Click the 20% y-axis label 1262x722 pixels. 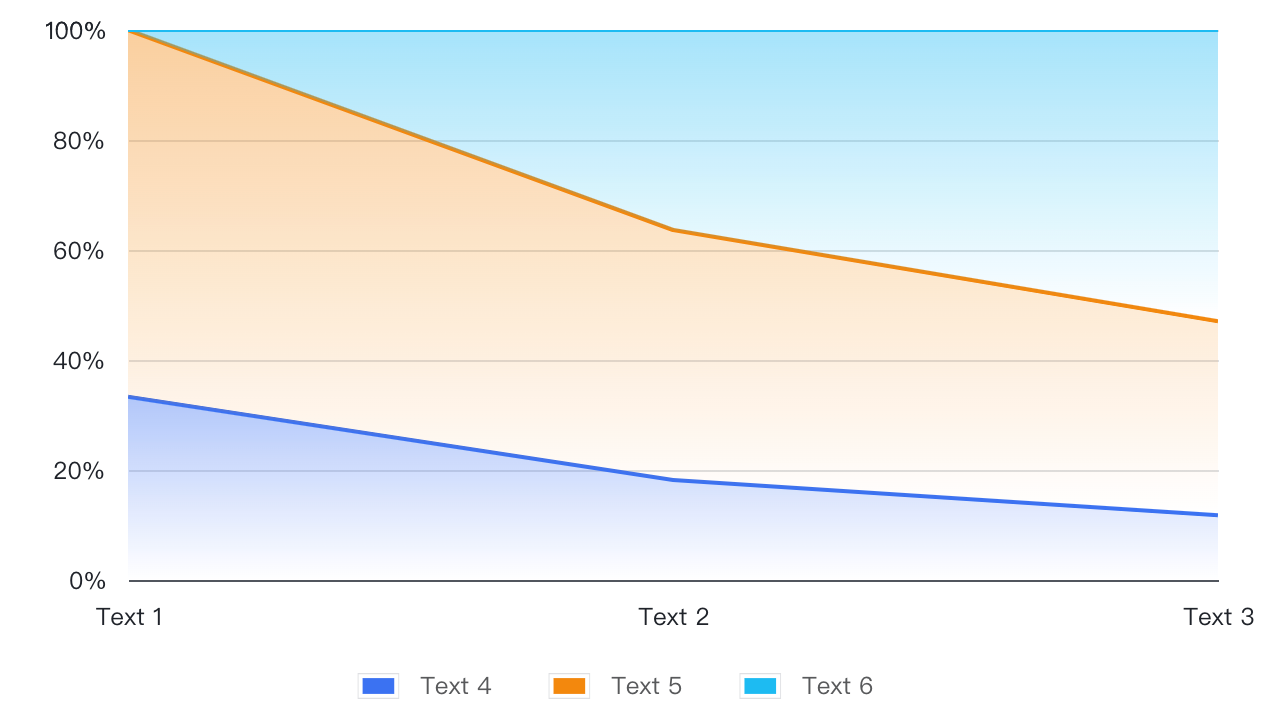point(79,471)
